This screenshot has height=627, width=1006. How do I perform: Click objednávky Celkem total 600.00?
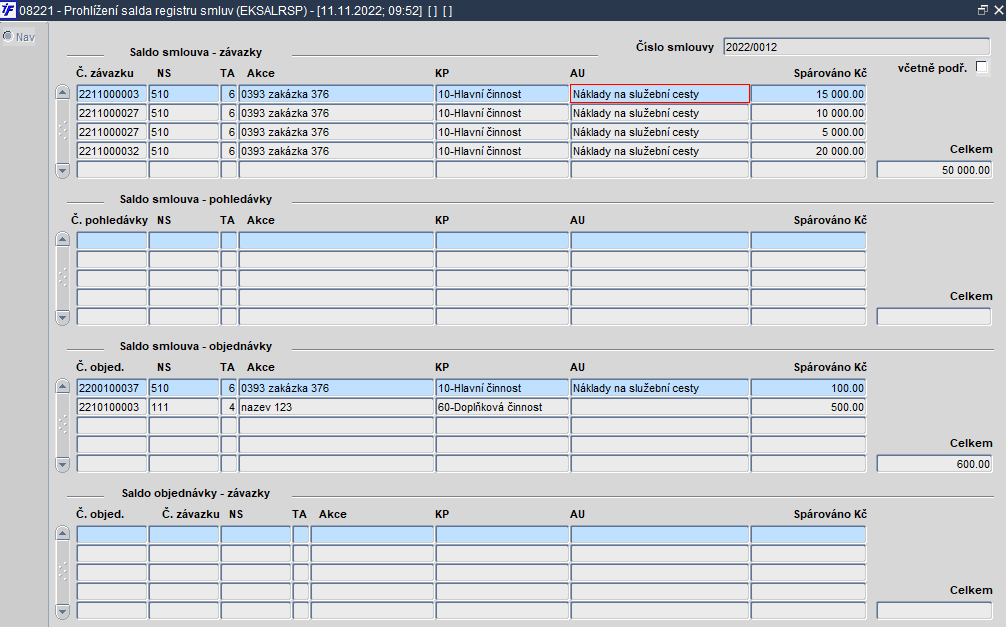point(934,464)
